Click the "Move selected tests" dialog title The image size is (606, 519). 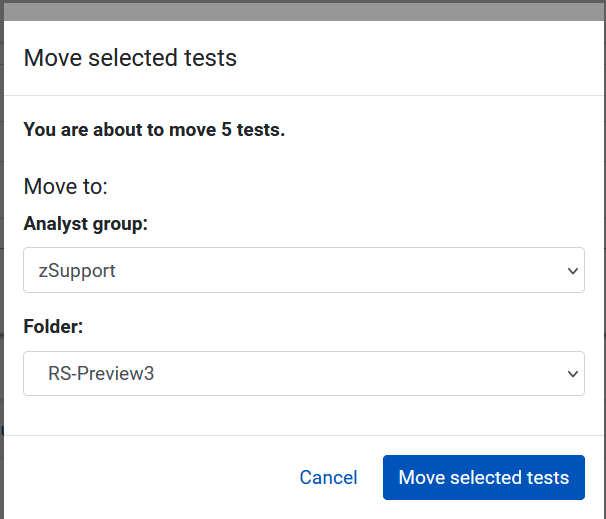coord(130,58)
